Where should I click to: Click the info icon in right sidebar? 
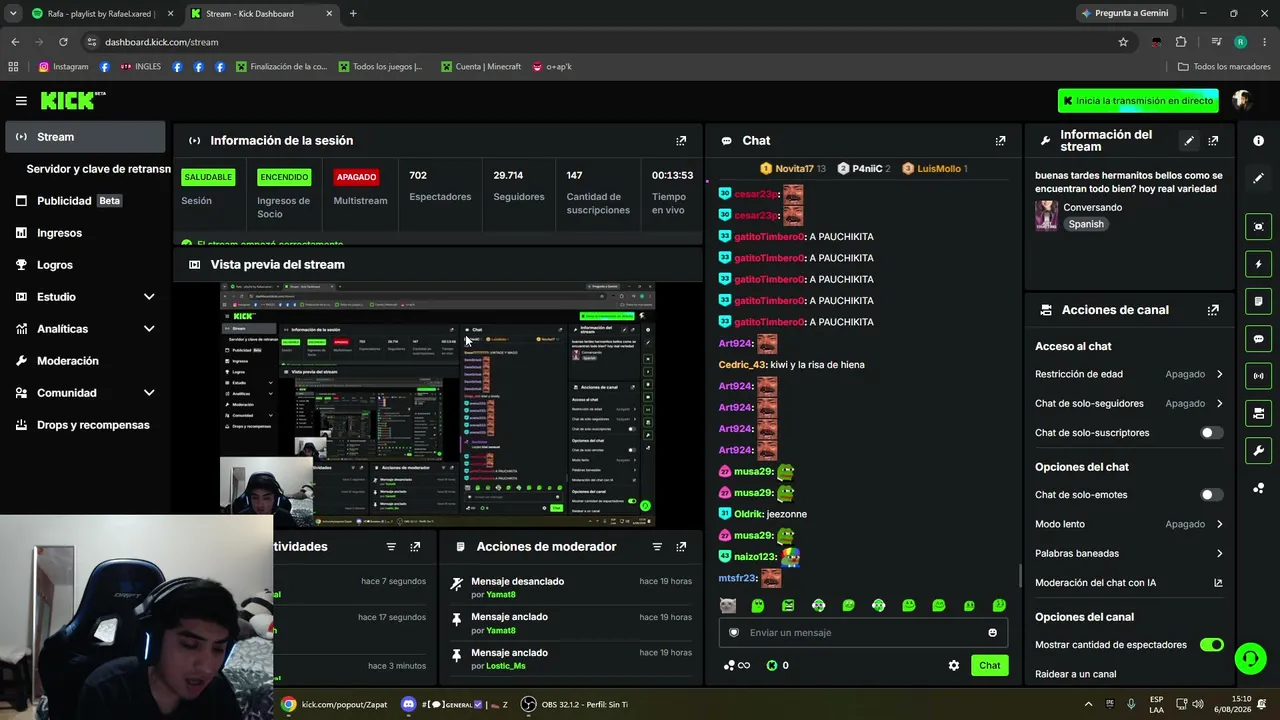coord(1258,141)
